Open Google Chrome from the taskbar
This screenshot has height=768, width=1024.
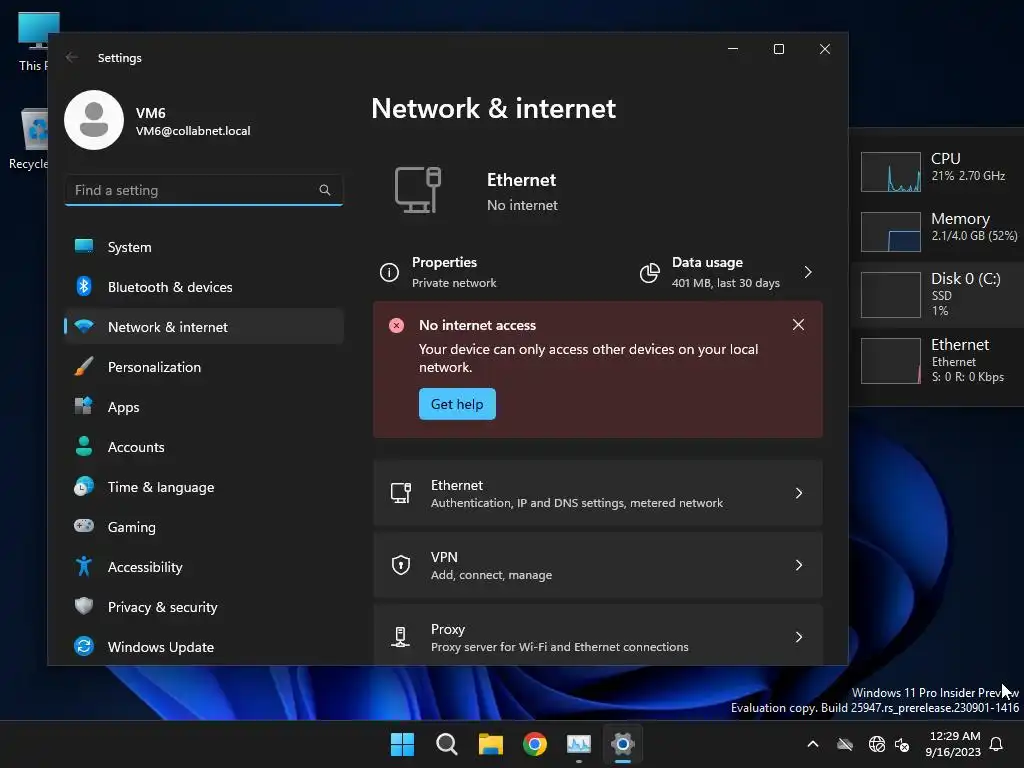tap(535, 744)
